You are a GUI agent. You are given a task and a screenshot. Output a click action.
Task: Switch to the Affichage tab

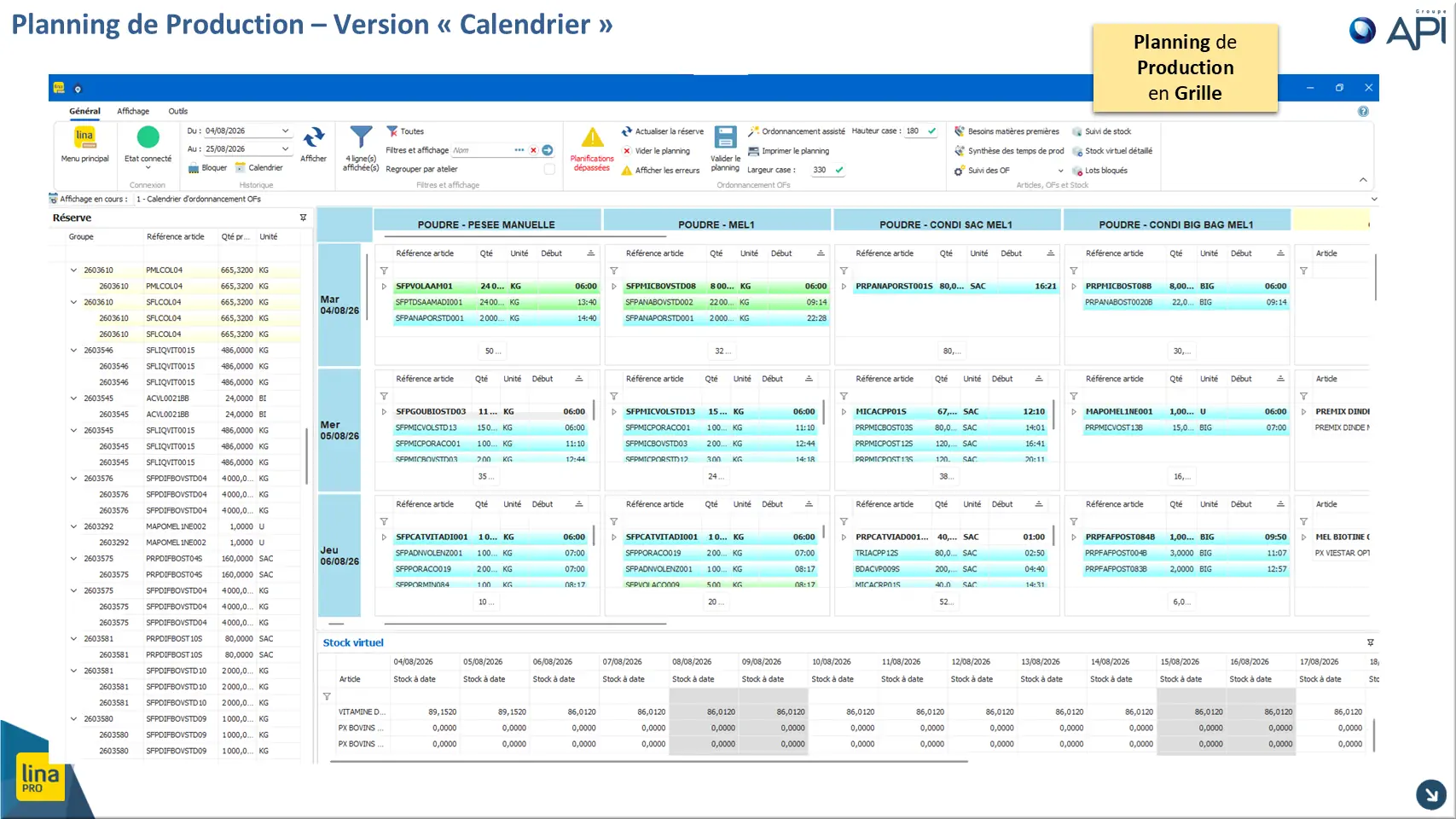tap(133, 112)
